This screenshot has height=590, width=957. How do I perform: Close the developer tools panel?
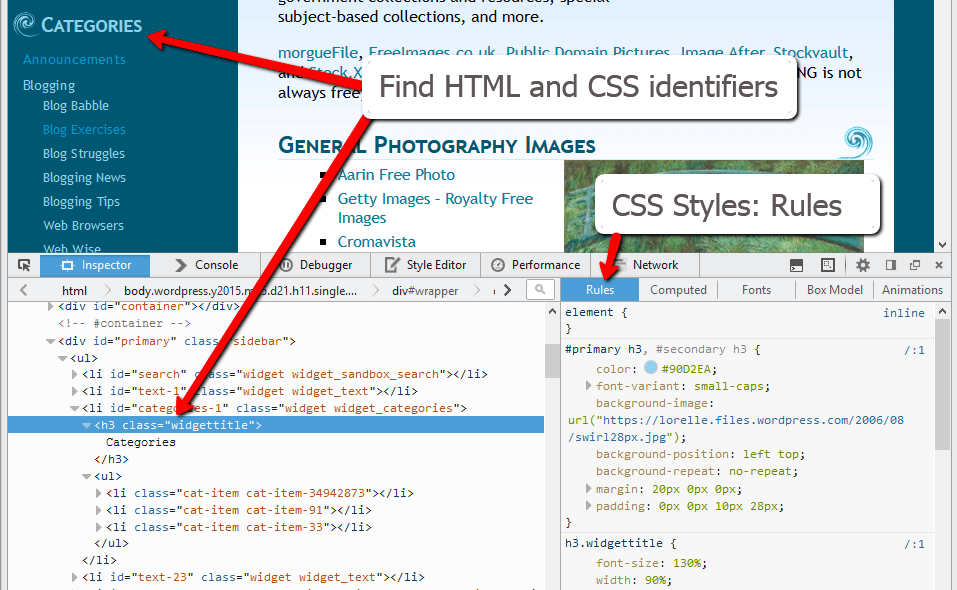pyautogui.click(x=939, y=265)
